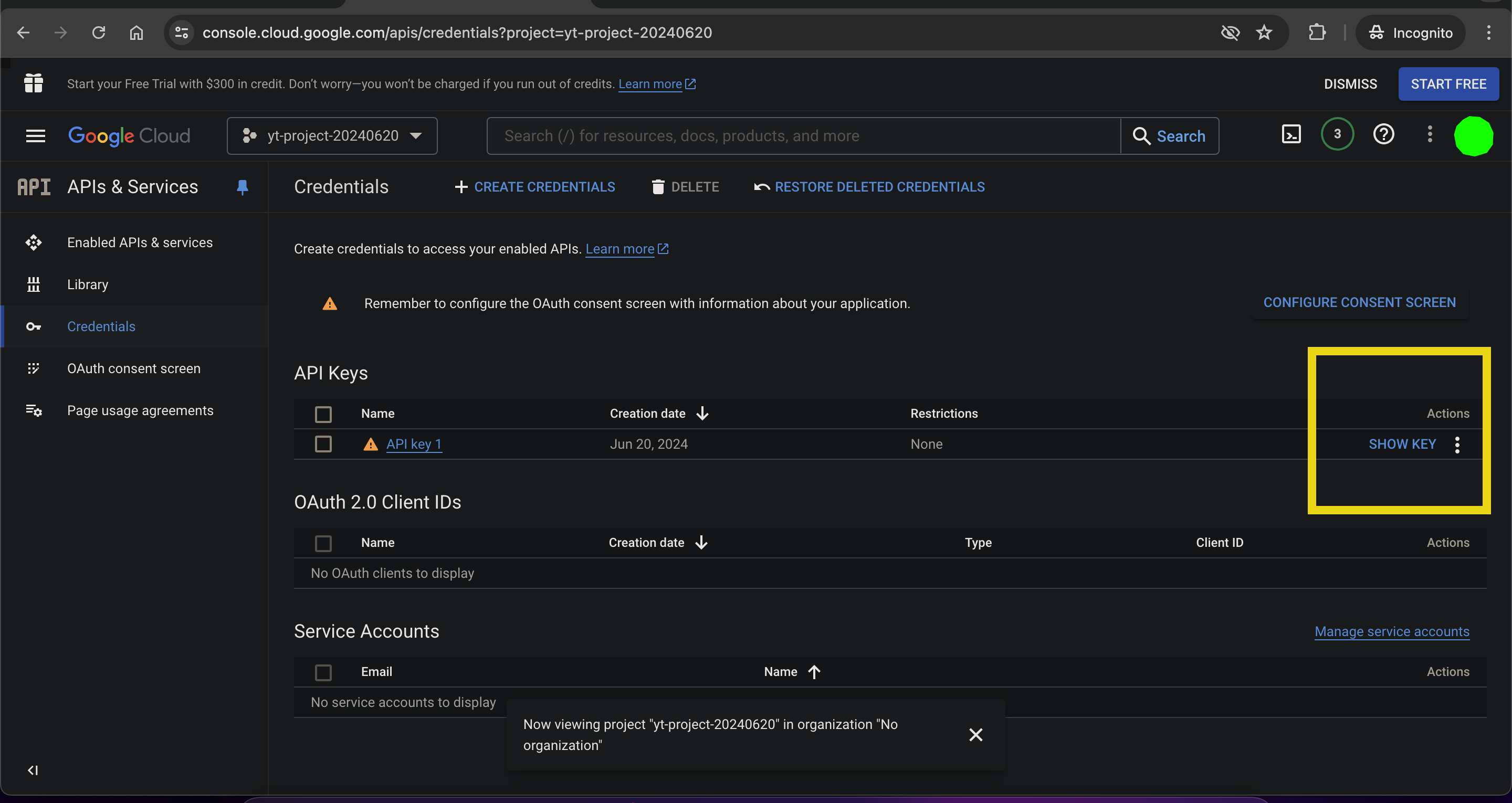This screenshot has width=1512, height=803.
Task: Click the browser address bar URL
Action: (x=457, y=33)
